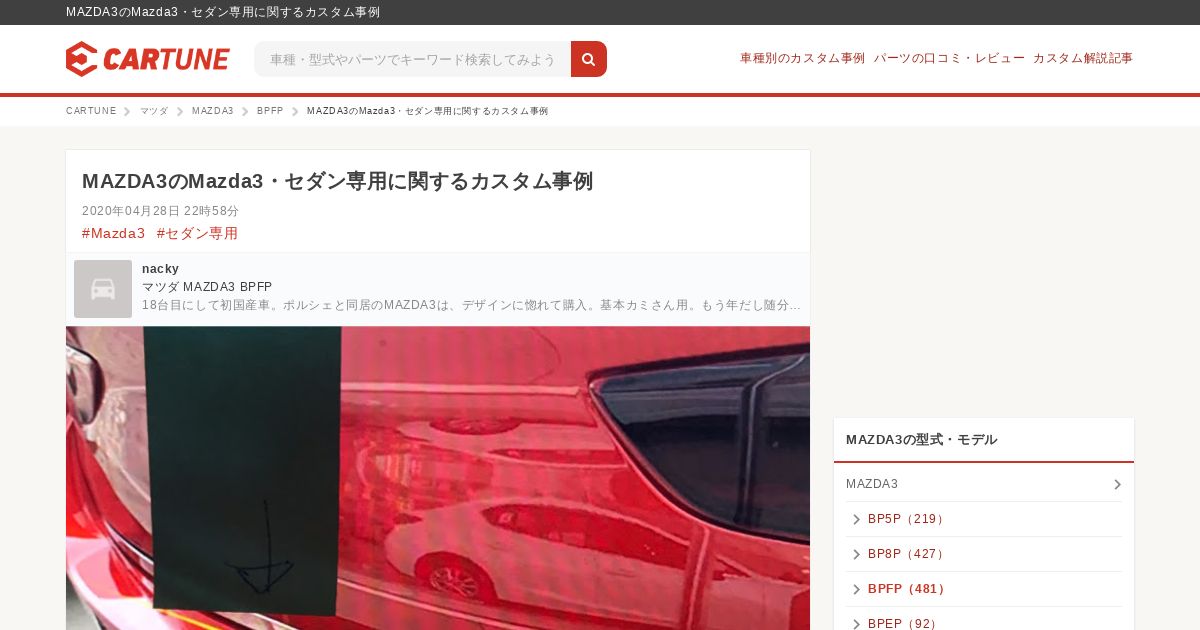The image size is (1200, 630).
Task: Go to MAZDA3 breadcrumb link
Action: tap(213, 111)
